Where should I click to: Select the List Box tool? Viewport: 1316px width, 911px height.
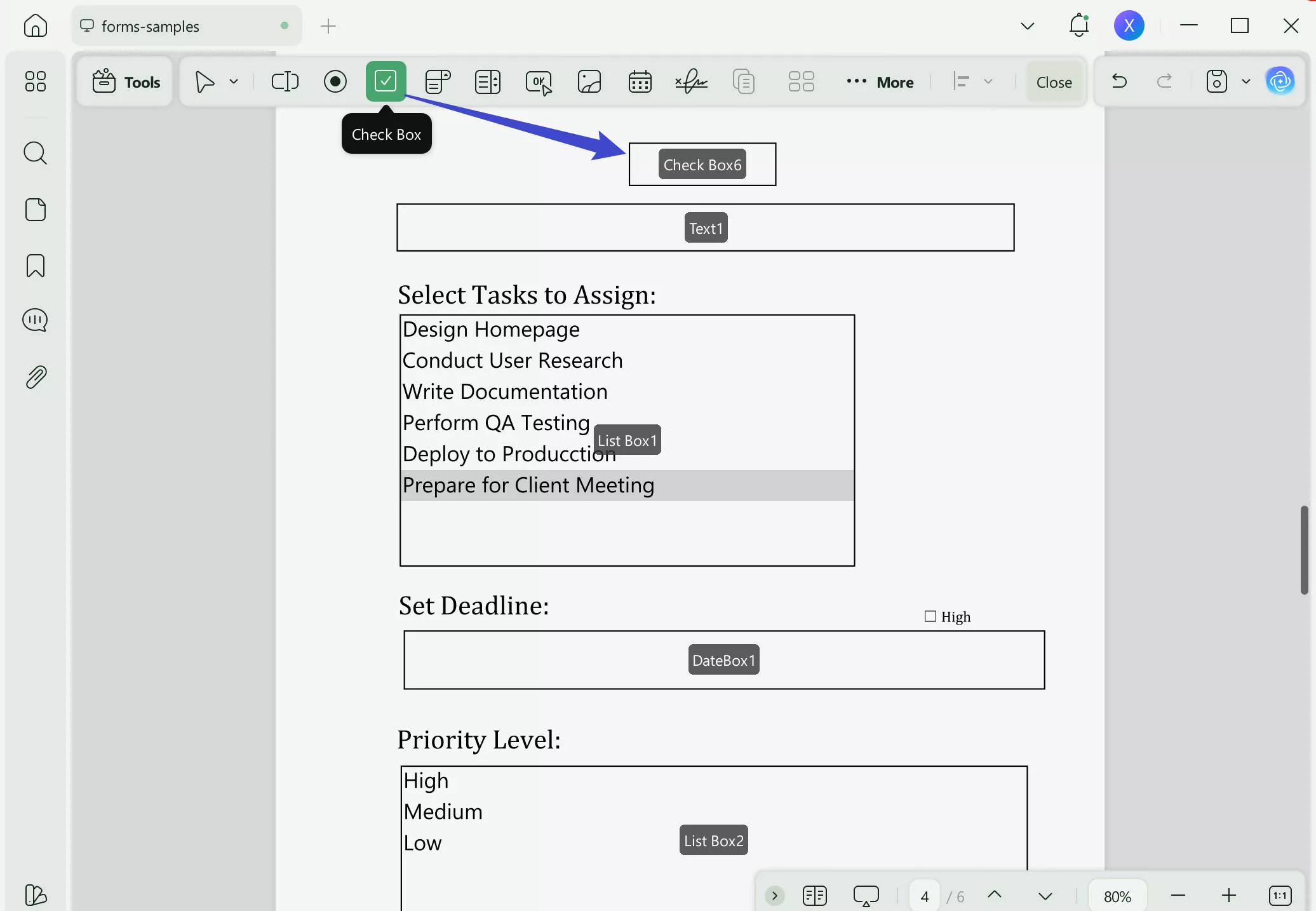(x=487, y=81)
